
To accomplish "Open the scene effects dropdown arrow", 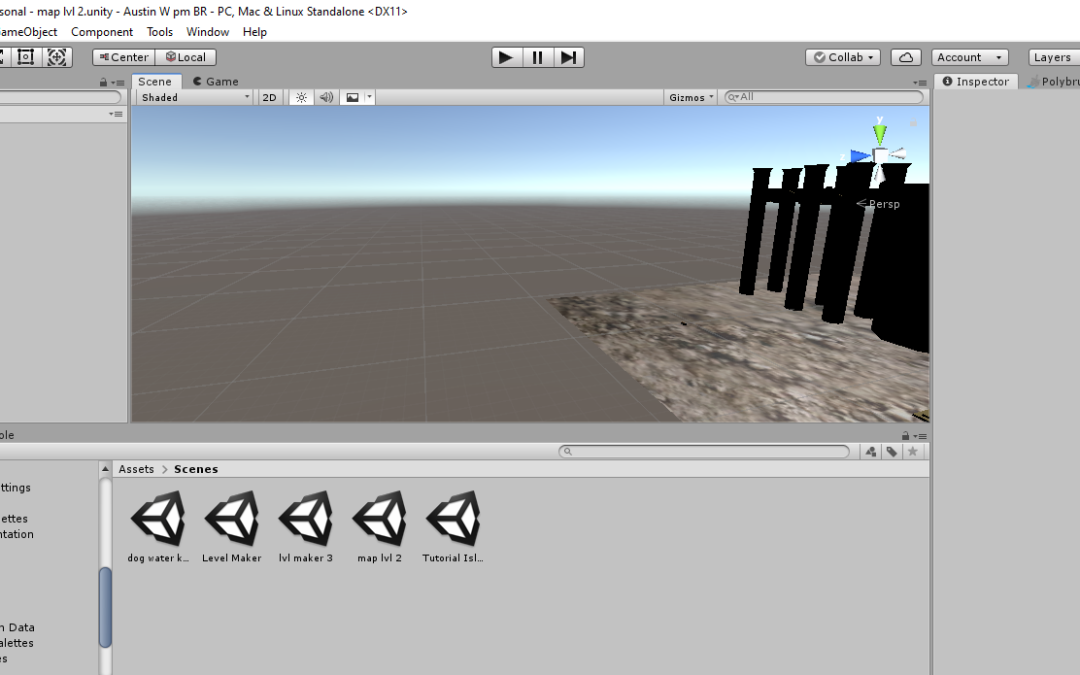I will click(x=369, y=97).
